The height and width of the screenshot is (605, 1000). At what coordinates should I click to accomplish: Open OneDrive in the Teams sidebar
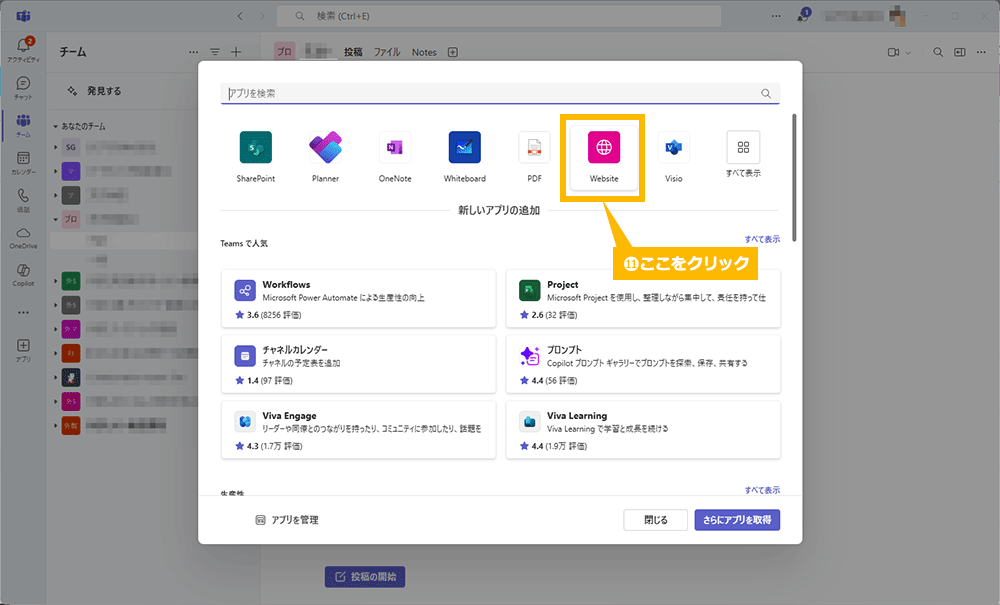[x=24, y=237]
